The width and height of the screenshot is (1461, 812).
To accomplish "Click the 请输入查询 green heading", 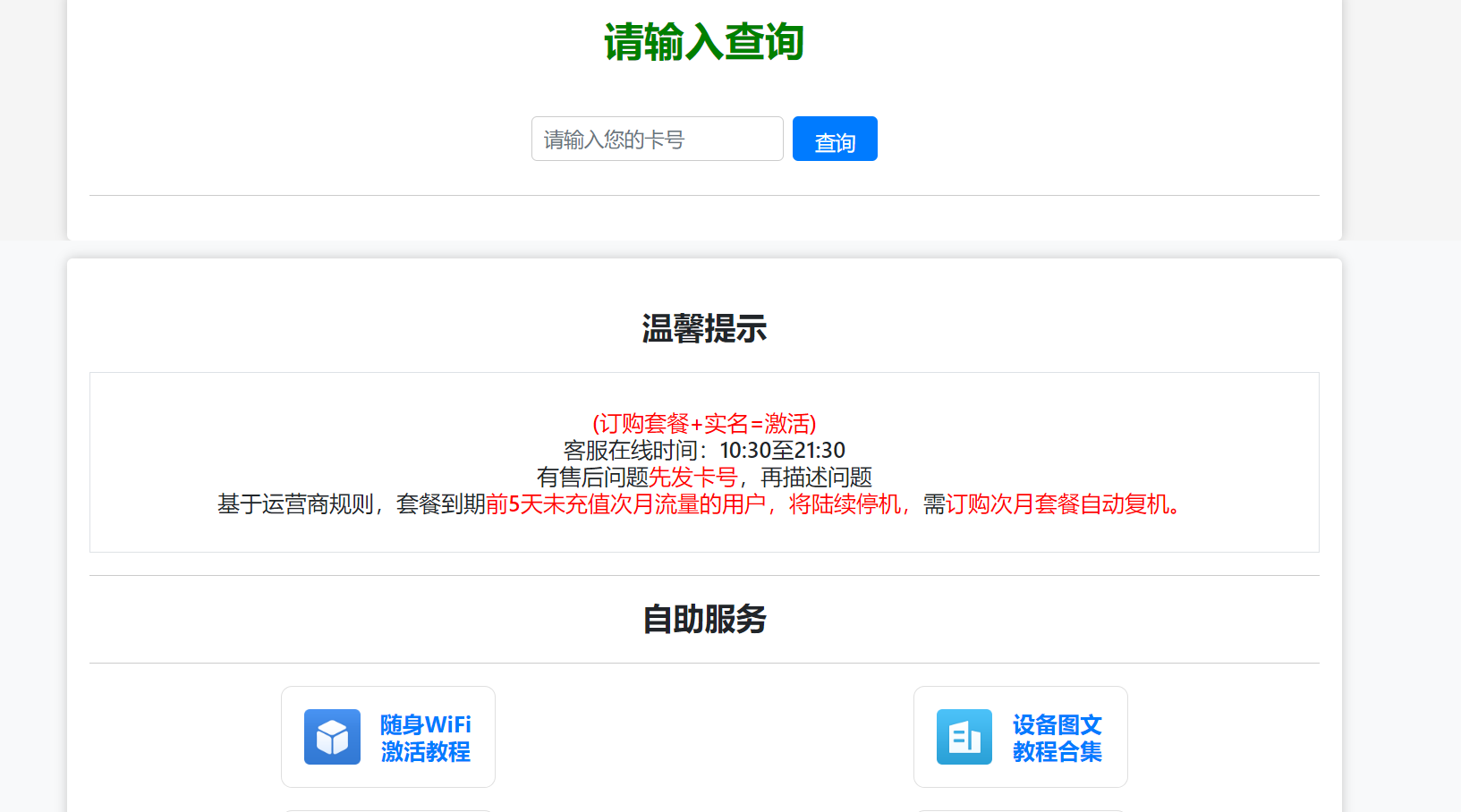I will 704,42.
